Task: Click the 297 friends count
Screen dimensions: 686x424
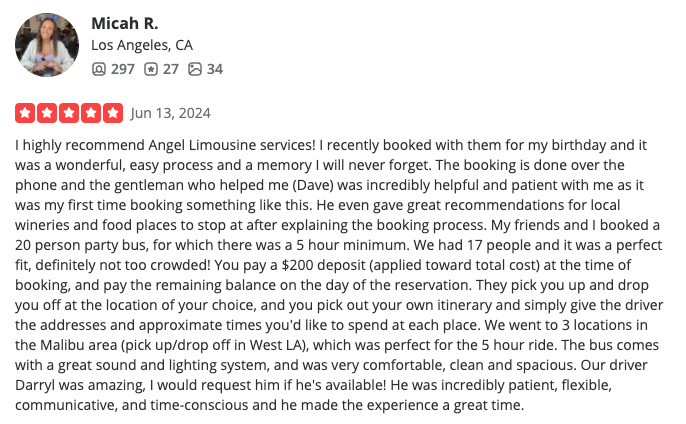Action: (x=122, y=69)
